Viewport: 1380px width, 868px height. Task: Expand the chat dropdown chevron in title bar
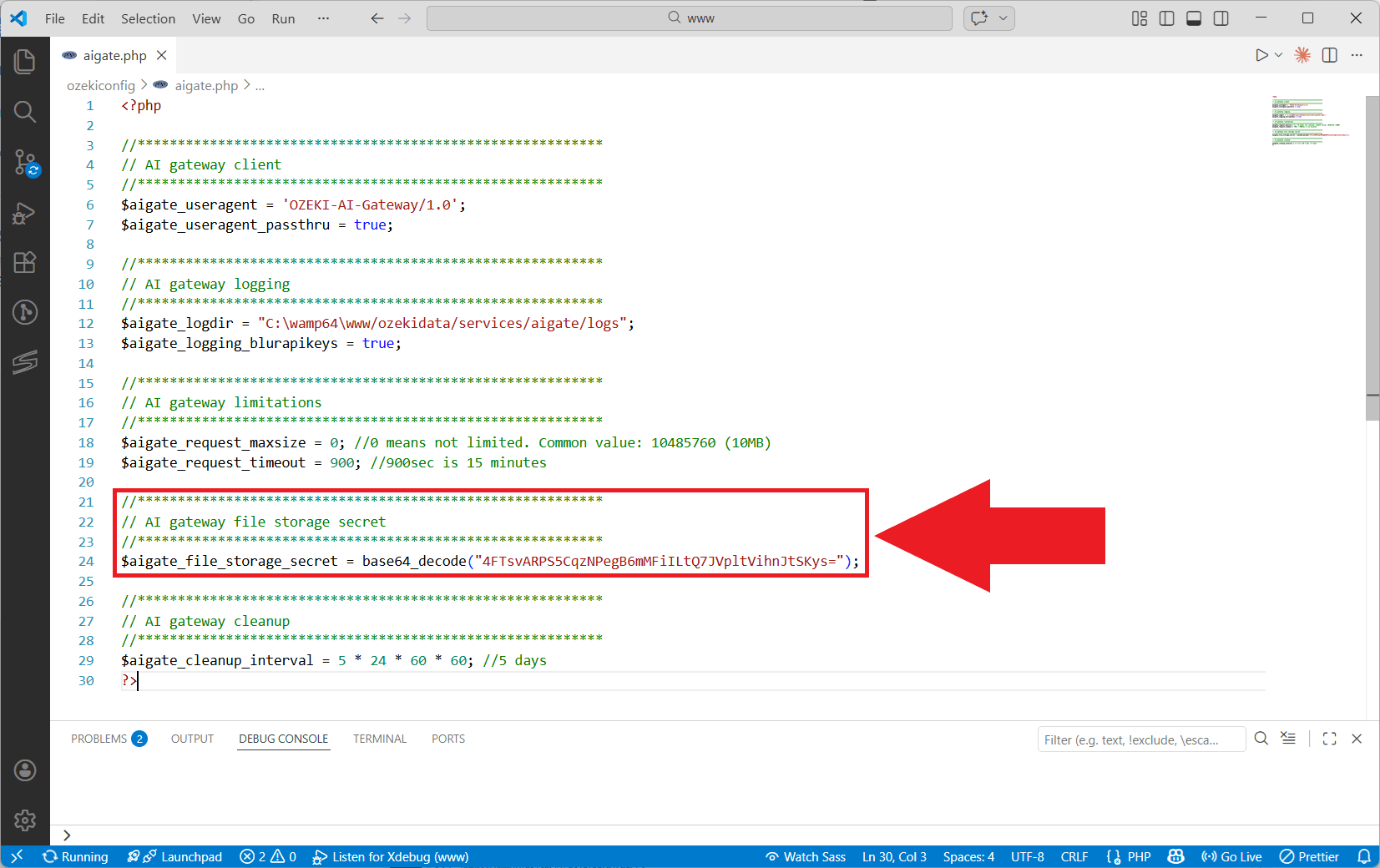tap(1003, 18)
